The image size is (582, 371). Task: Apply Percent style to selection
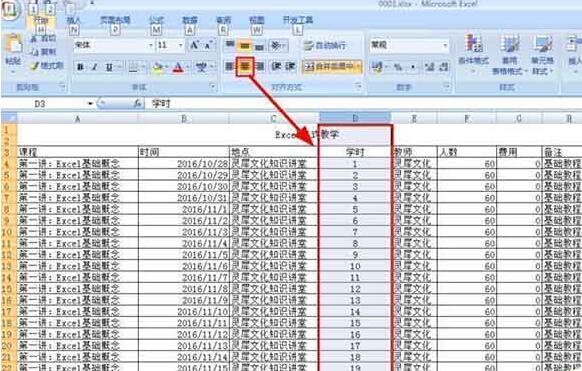point(398,67)
